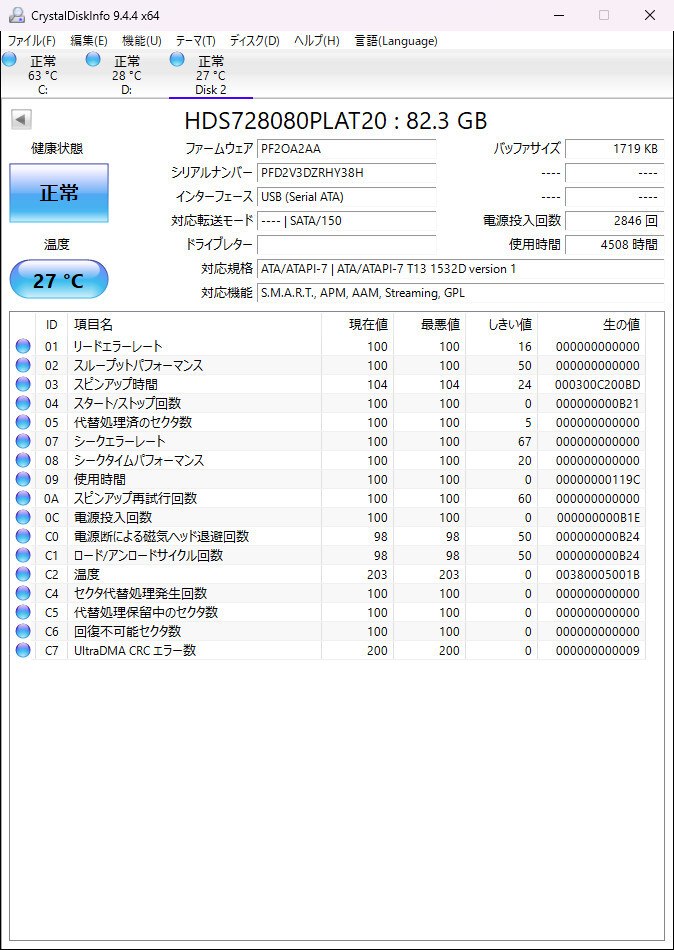Click status orb for スピンアップ再試行回数 row
This screenshot has width=674, height=950.
click(23, 499)
